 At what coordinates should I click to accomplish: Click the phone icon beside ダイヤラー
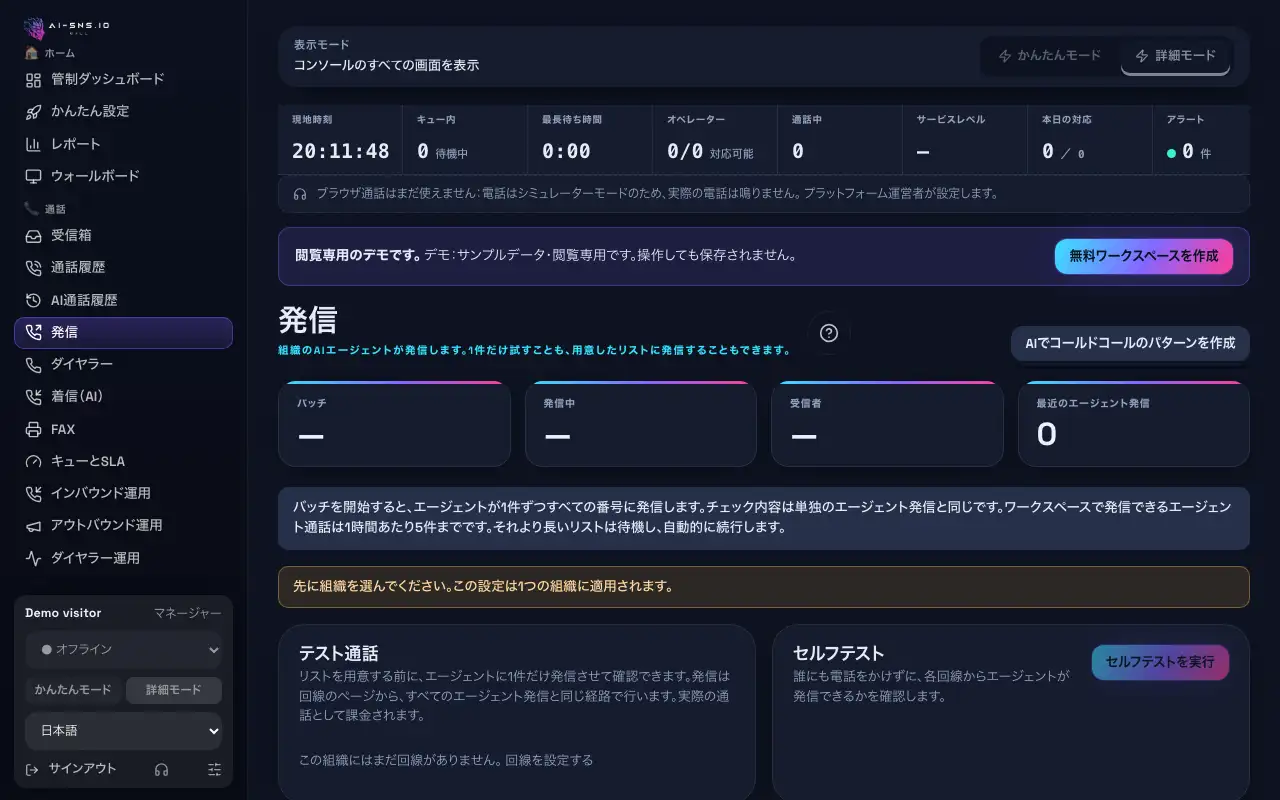click(33, 365)
